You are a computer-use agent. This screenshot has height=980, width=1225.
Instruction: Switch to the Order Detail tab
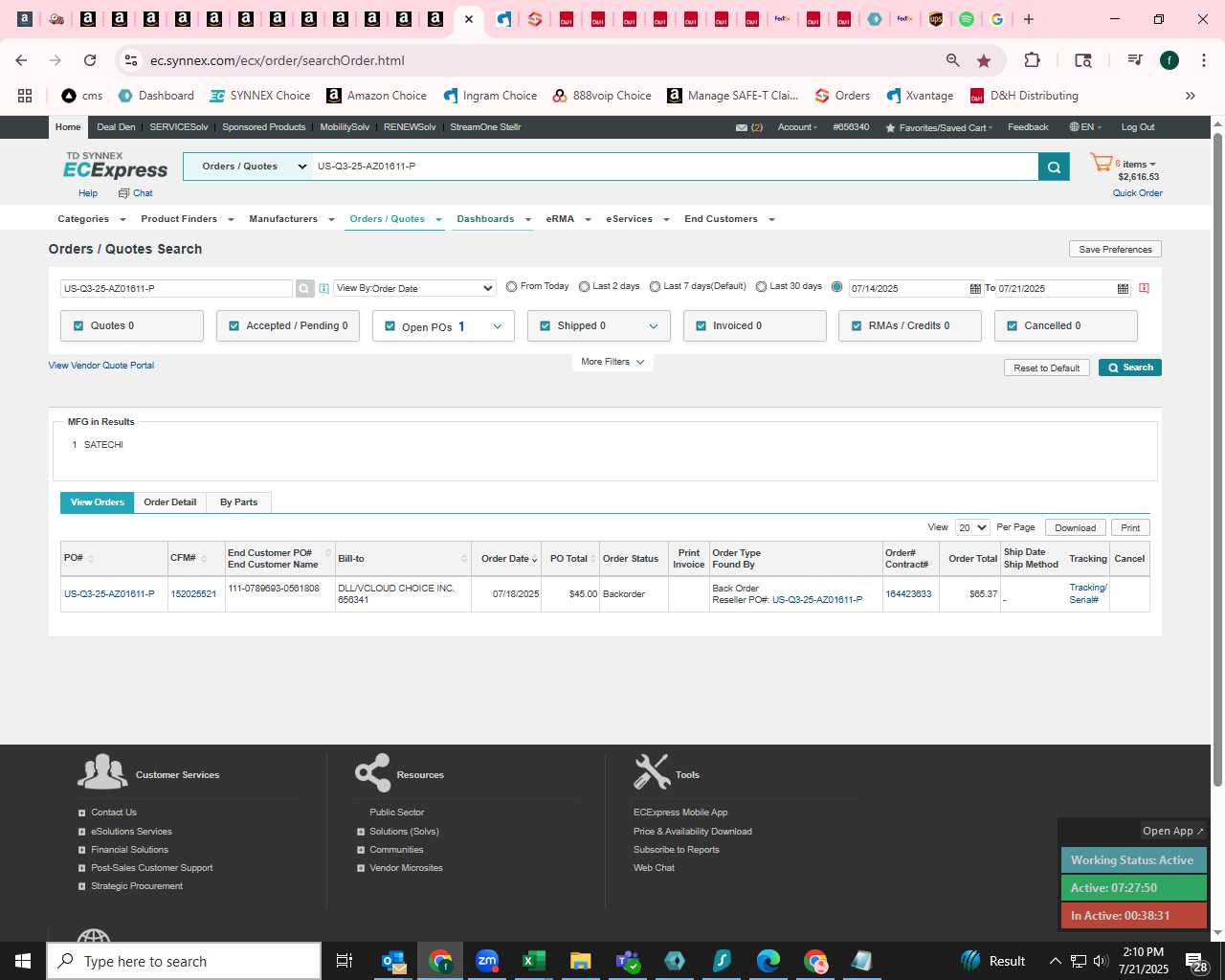point(170,502)
